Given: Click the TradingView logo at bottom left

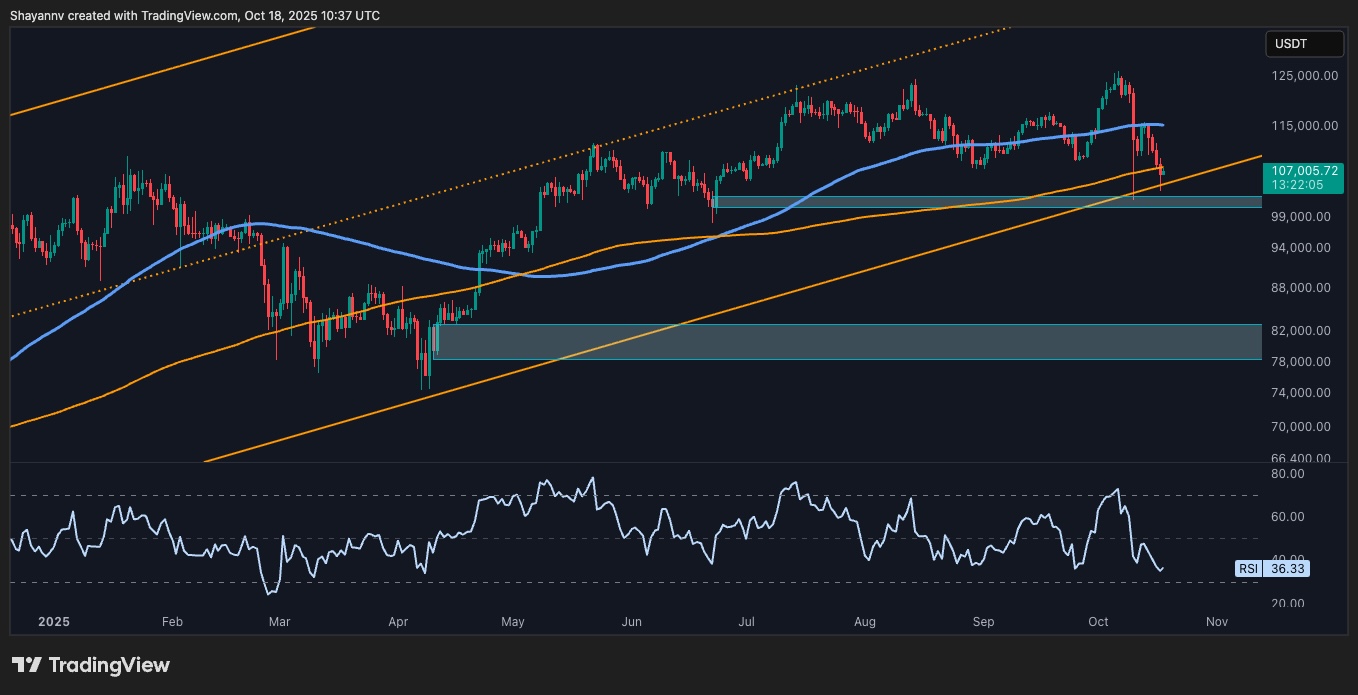Looking at the screenshot, I should (x=88, y=664).
